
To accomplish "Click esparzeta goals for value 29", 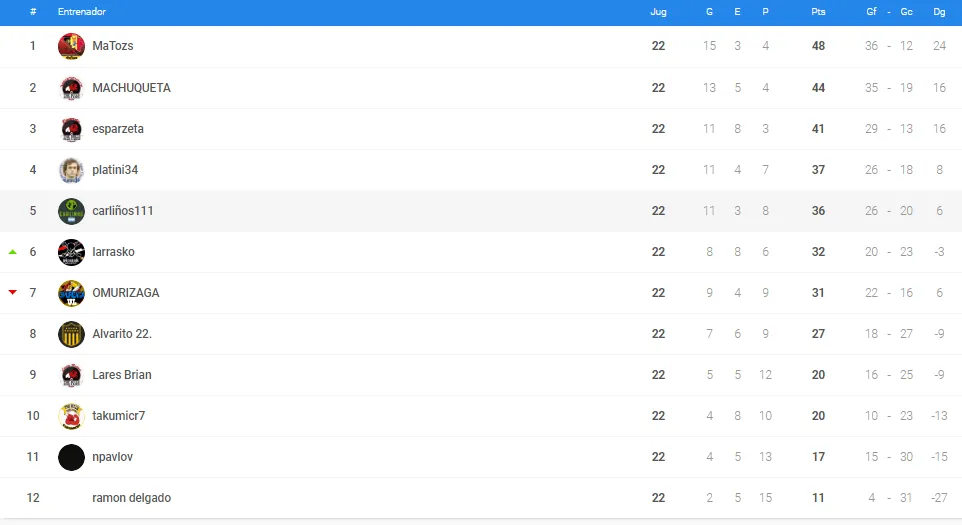I will (x=871, y=129).
